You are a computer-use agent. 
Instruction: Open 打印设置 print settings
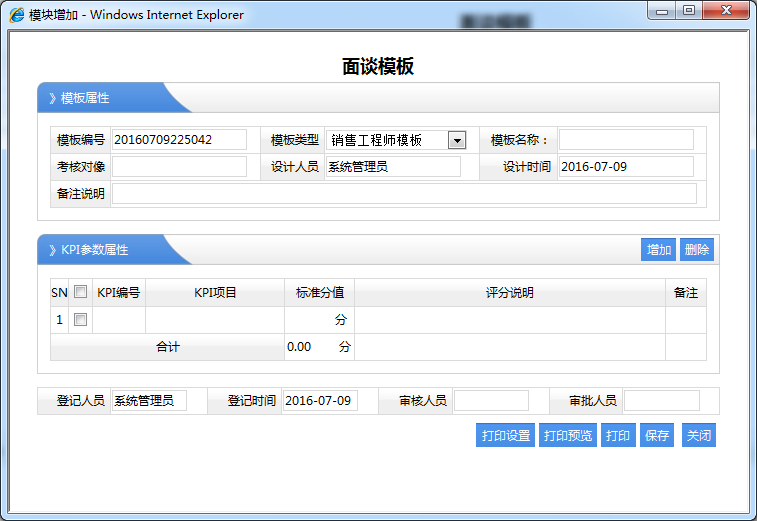(506, 436)
